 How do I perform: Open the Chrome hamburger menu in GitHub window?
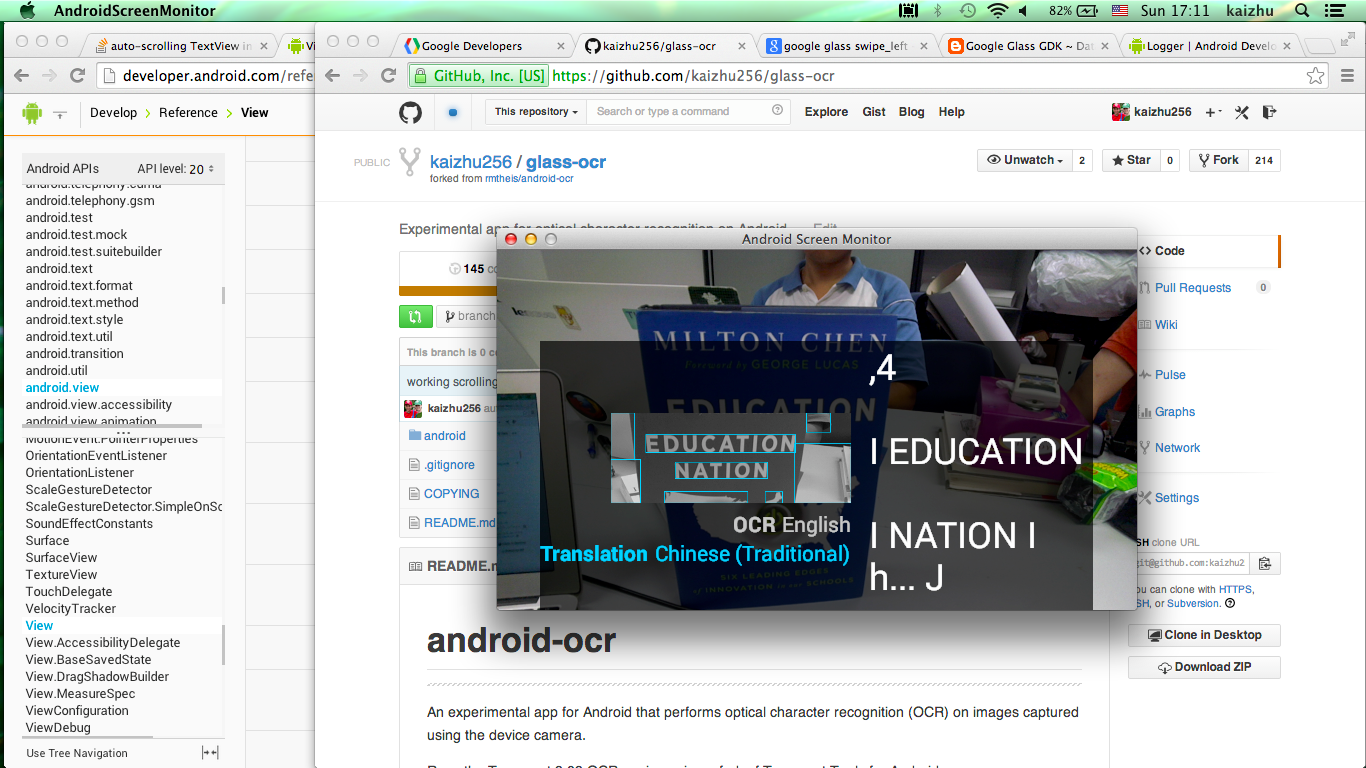[x=1348, y=76]
